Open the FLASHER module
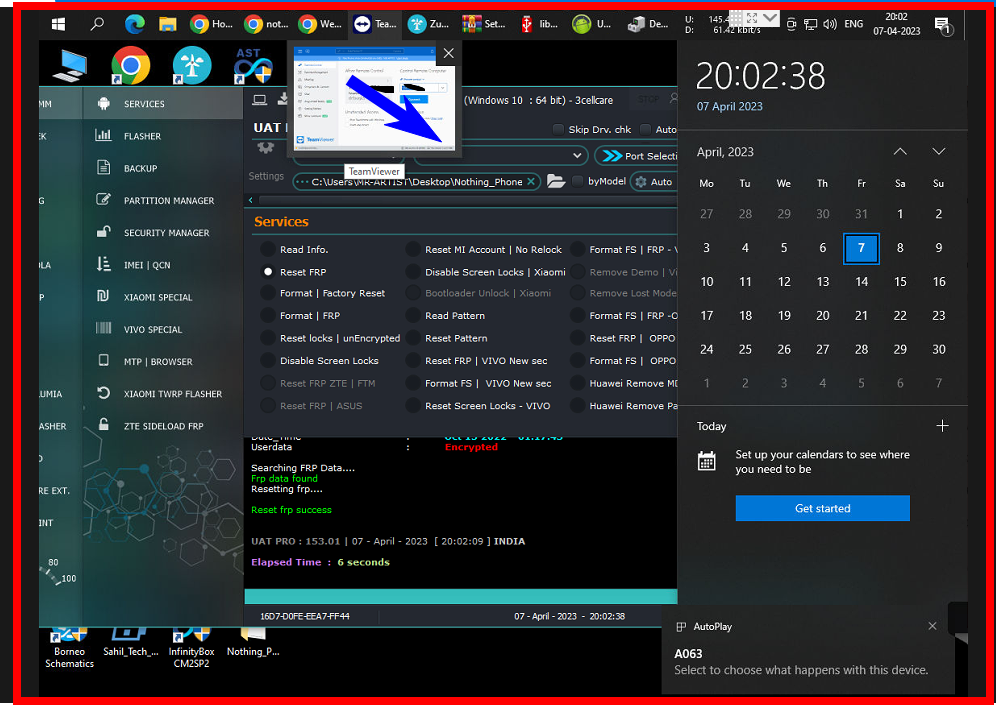The height and width of the screenshot is (705, 996). point(163,136)
